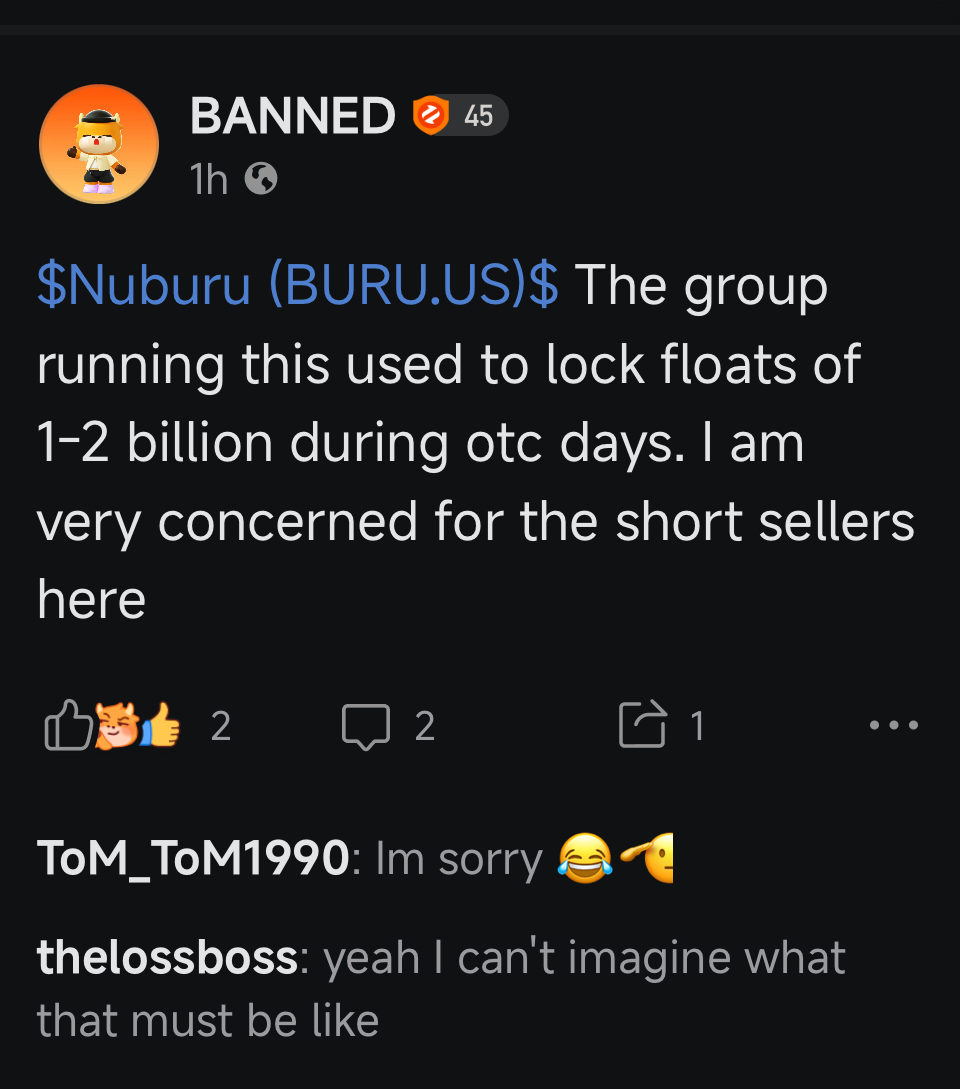Open the $Nuburu (BURU.US)$ stock page
This screenshot has width=960, height=1089.
click(x=295, y=284)
